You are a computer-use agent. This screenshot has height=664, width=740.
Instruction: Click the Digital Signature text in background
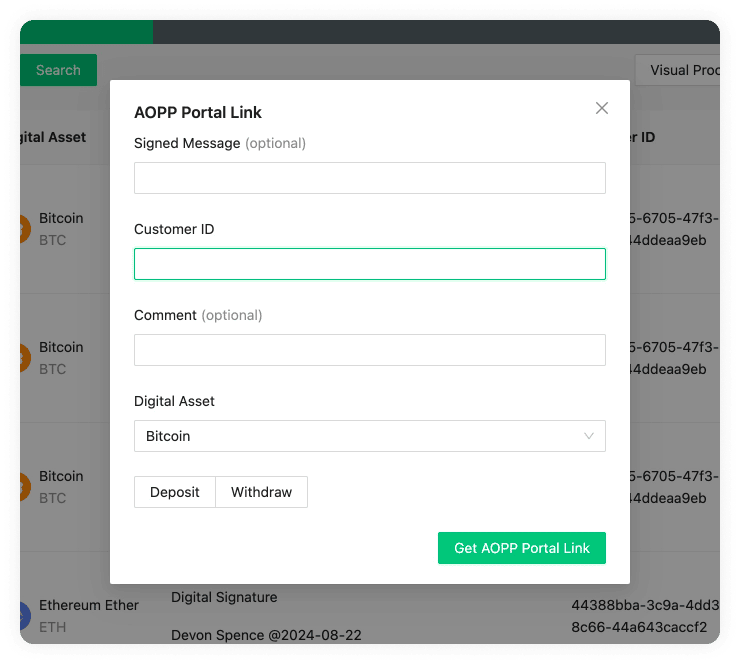[224, 597]
